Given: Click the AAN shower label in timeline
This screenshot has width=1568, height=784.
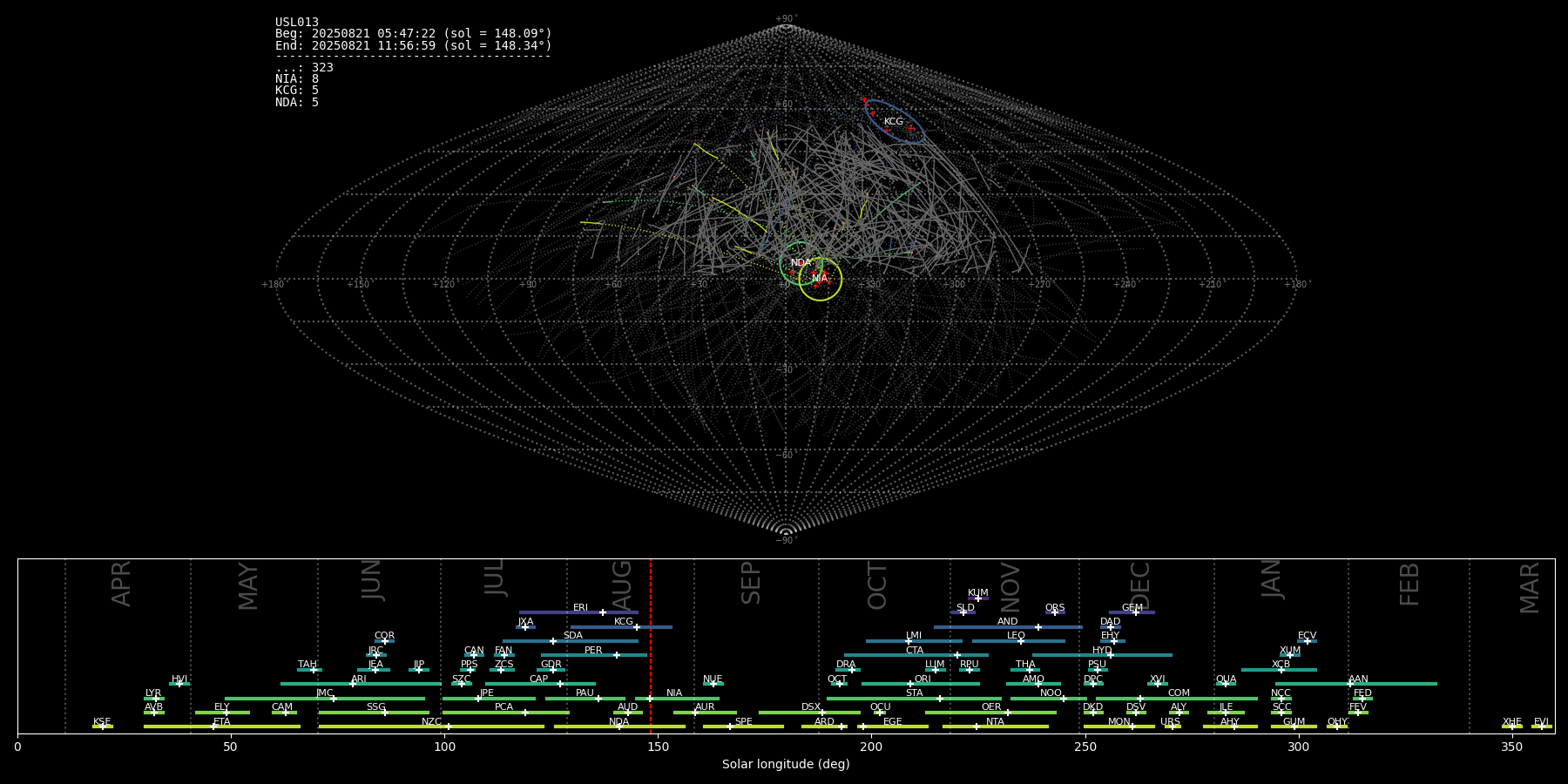Looking at the screenshot, I should pos(1358,679).
